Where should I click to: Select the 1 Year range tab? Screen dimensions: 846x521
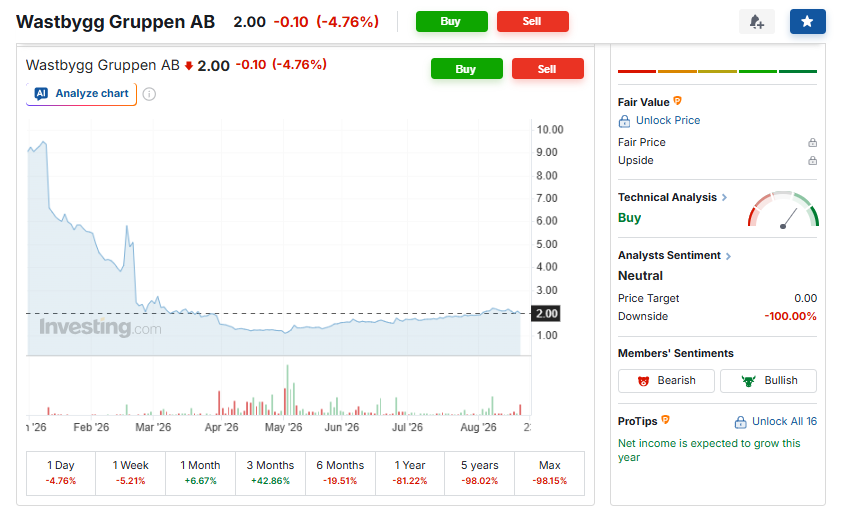(x=410, y=473)
